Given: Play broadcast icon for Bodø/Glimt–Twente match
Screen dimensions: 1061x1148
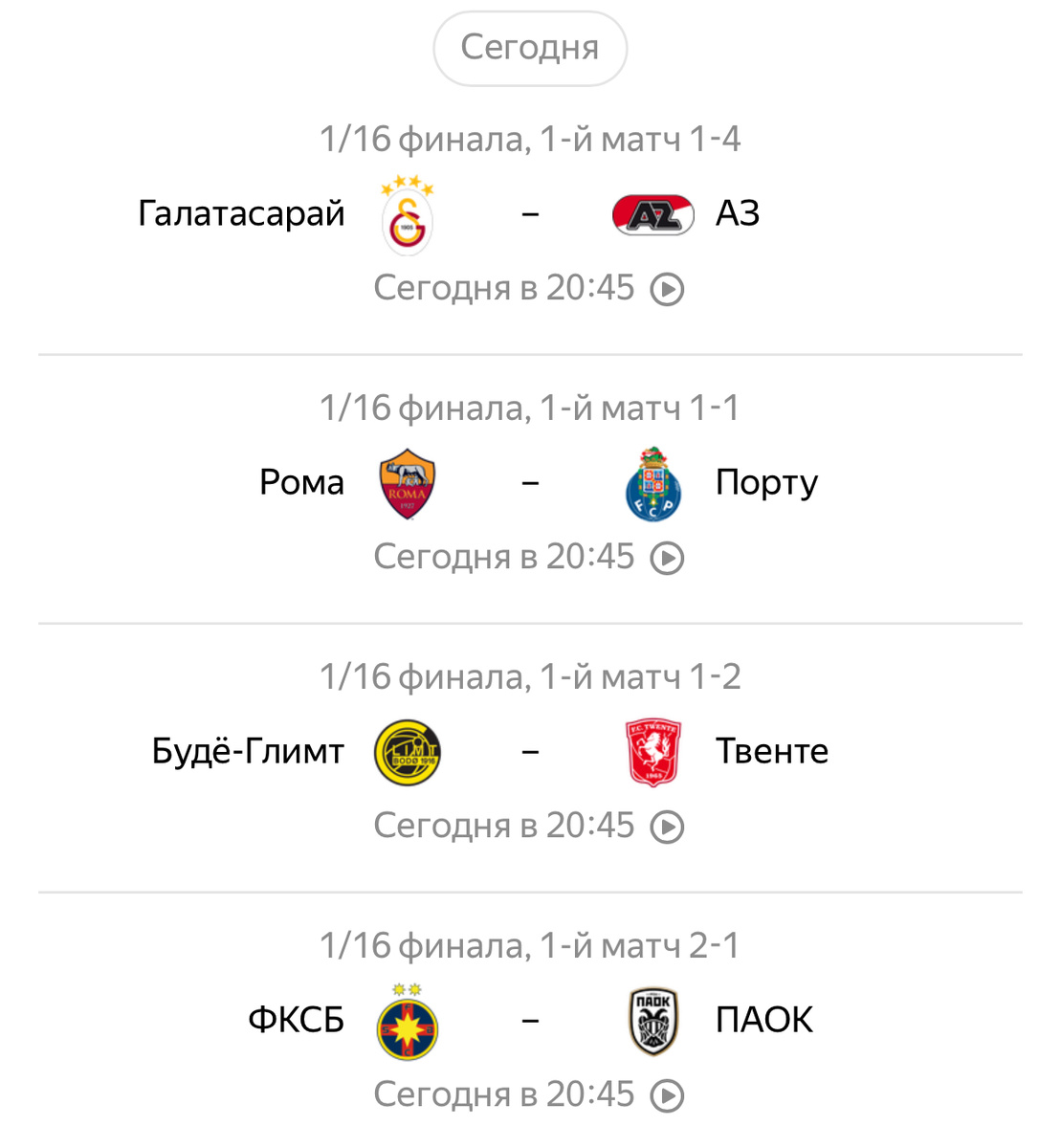Looking at the screenshot, I should (667, 827).
